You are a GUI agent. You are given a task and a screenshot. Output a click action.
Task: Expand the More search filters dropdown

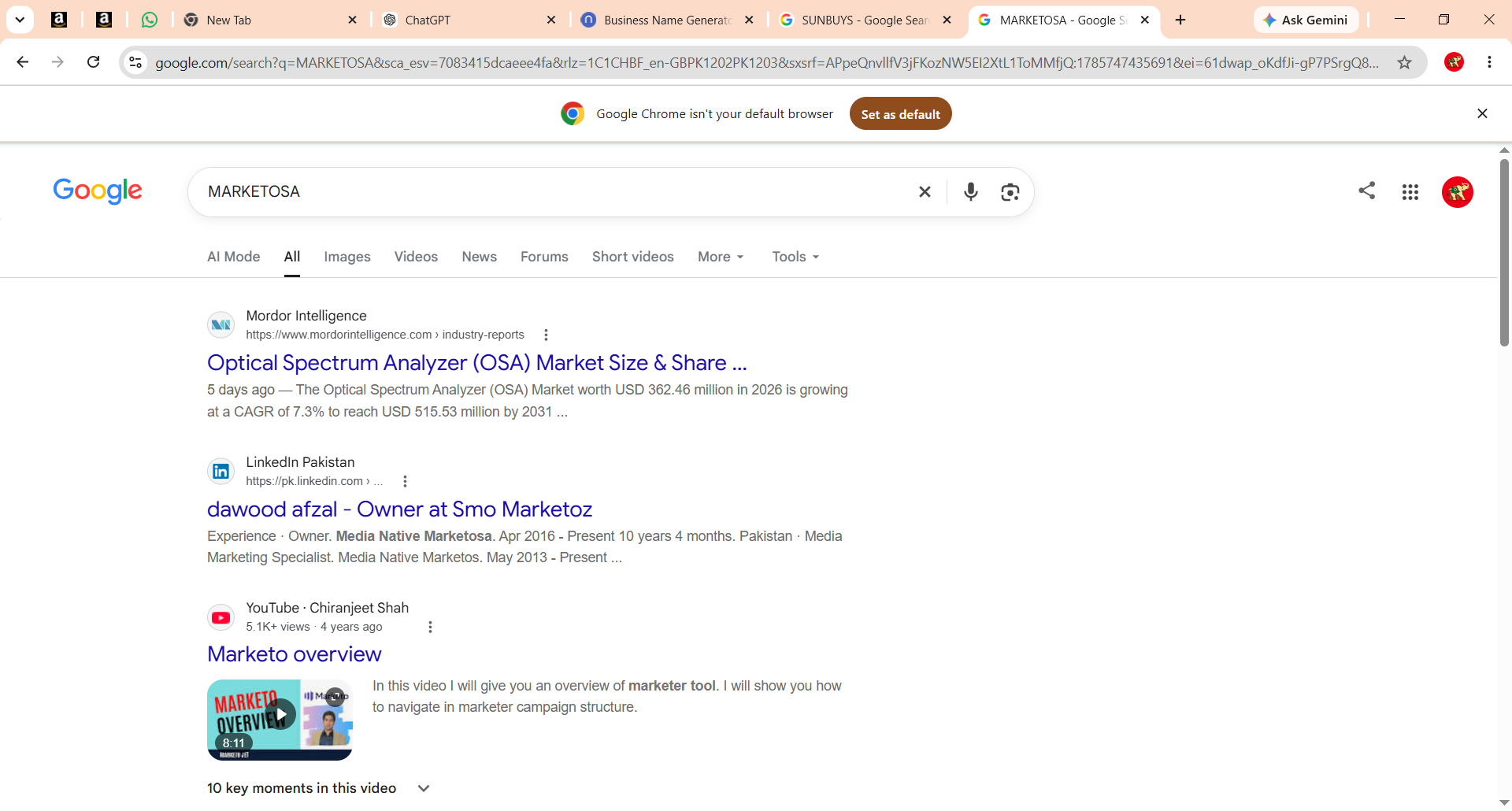(721, 257)
